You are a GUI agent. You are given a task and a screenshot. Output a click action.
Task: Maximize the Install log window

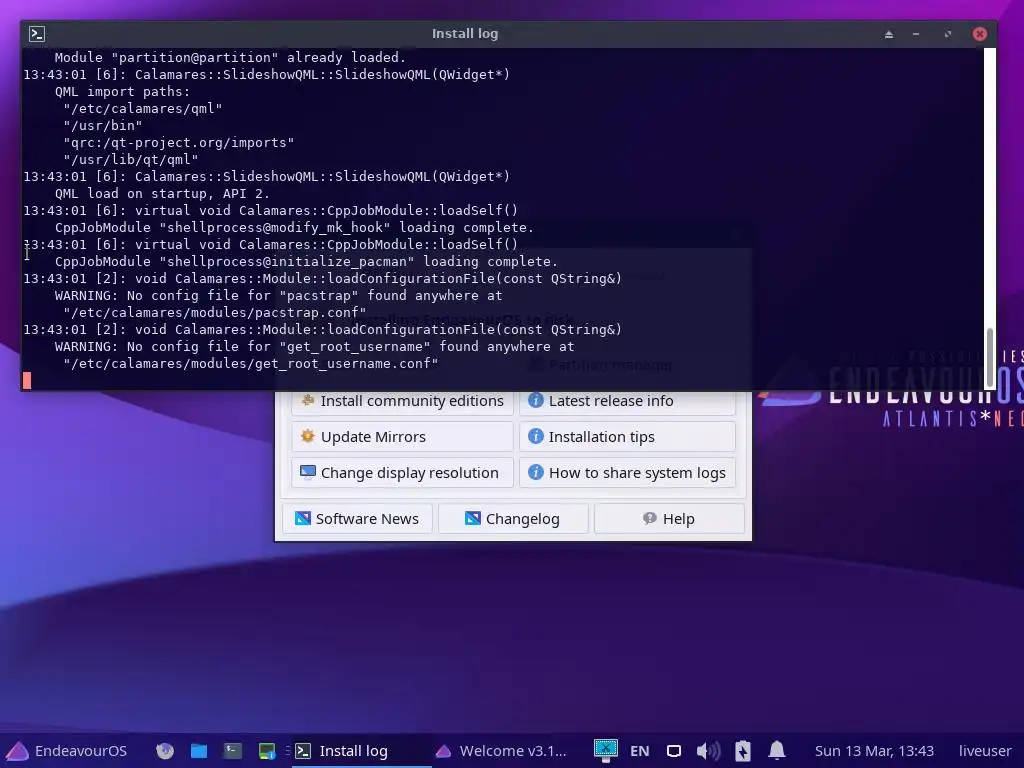tap(948, 34)
